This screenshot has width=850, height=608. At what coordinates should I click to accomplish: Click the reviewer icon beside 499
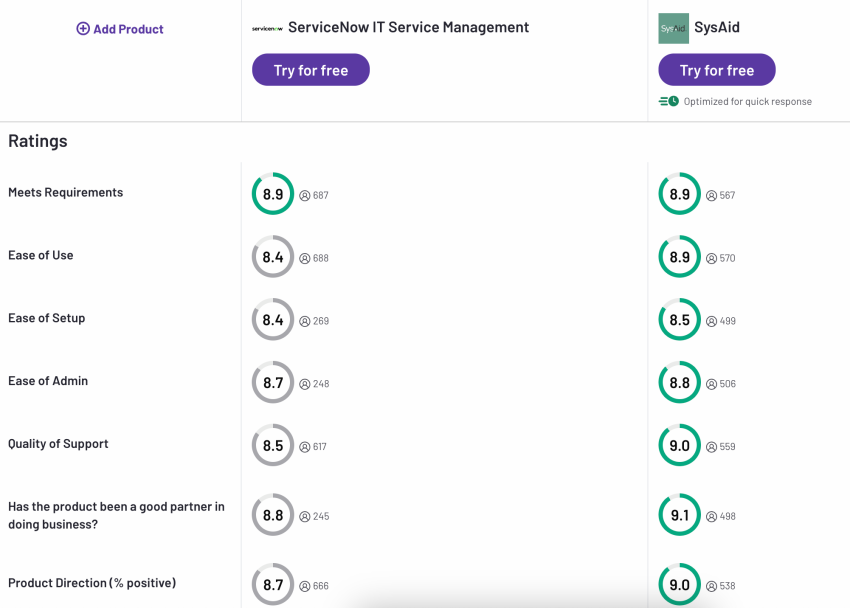[711, 321]
